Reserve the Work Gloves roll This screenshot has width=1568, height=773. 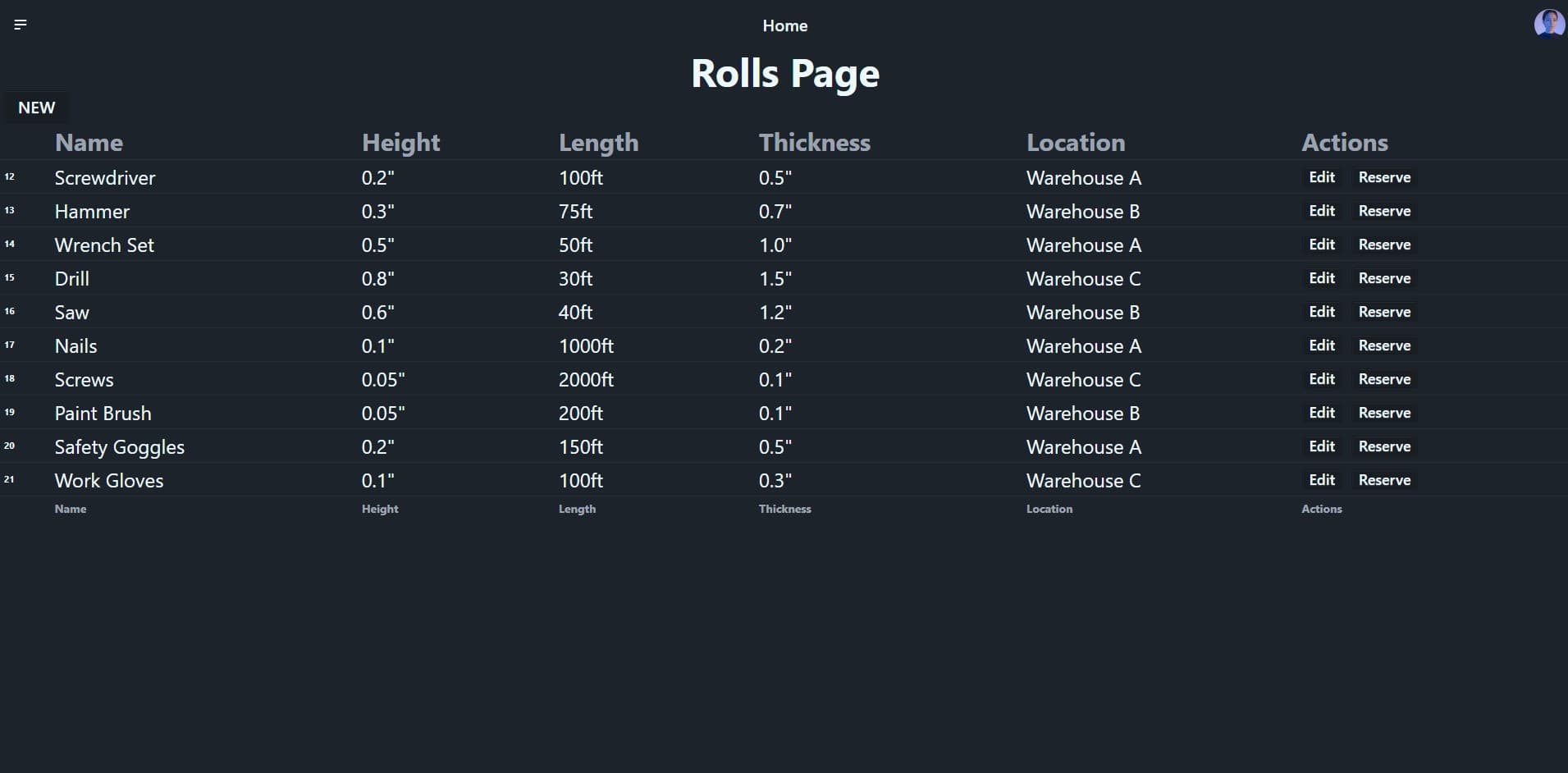pyautogui.click(x=1384, y=480)
